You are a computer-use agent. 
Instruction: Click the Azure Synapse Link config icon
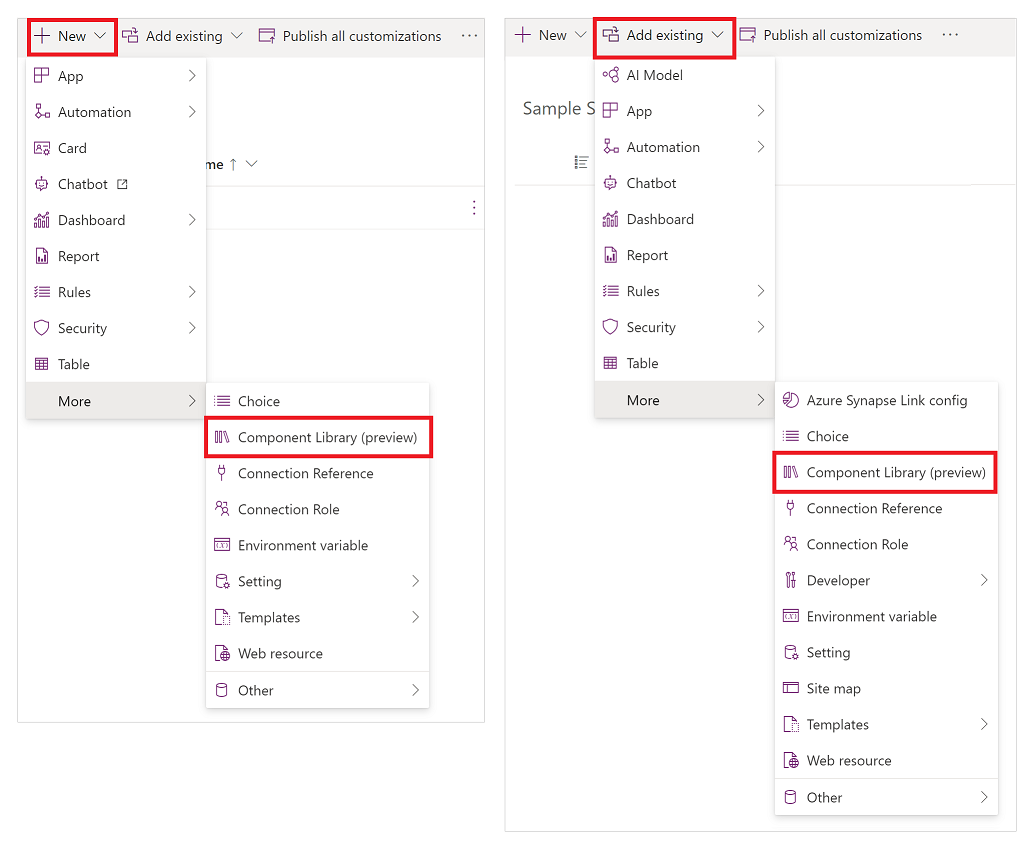[x=789, y=400]
